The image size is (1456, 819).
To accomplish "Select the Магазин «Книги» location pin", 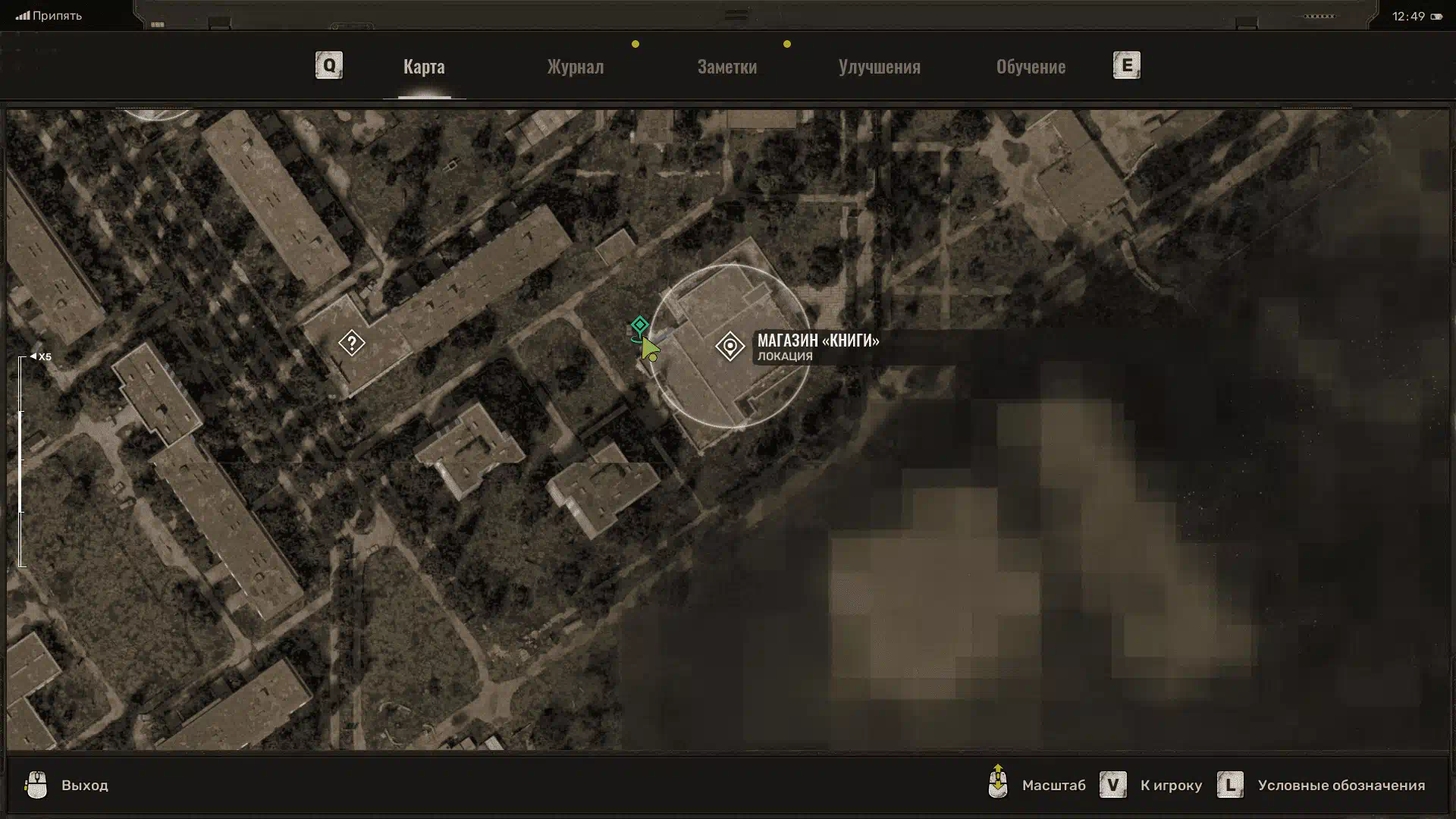I will point(730,347).
